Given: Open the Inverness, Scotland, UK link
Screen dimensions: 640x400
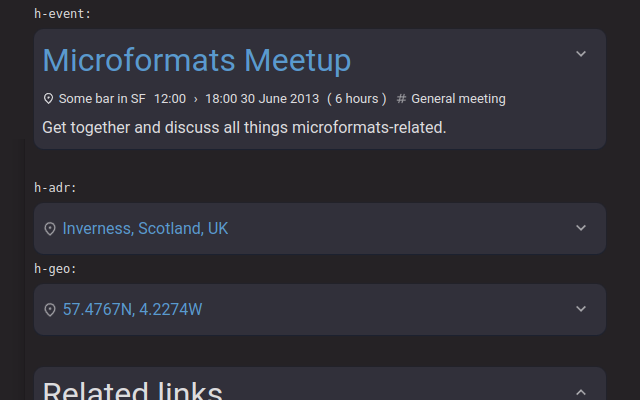Looking at the screenshot, I should [145, 228].
